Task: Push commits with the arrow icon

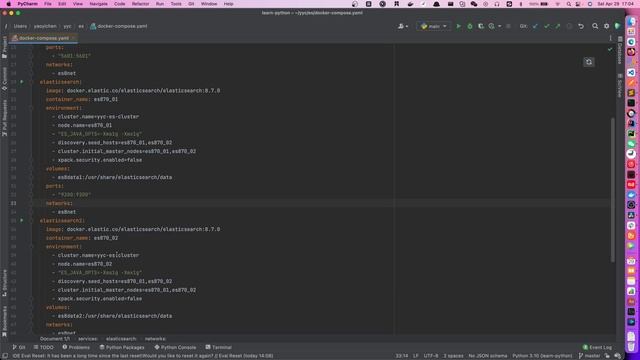Action: [558, 26]
